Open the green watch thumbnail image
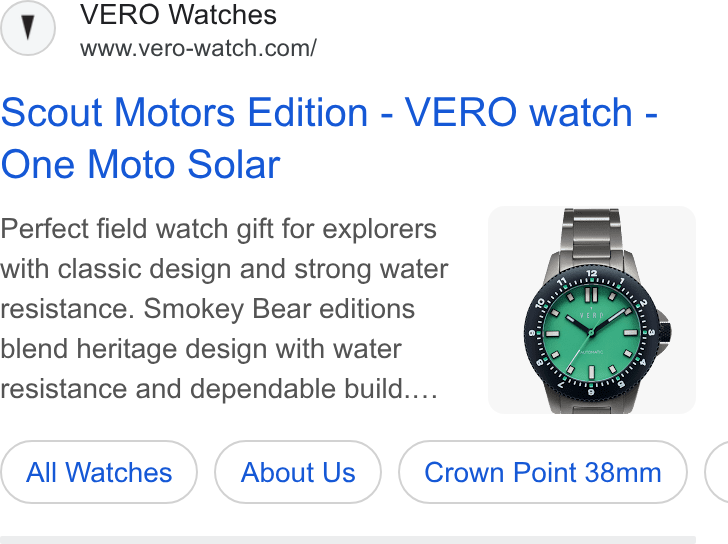The height and width of the screenshot is (544, 728). [x=592, y=310]
